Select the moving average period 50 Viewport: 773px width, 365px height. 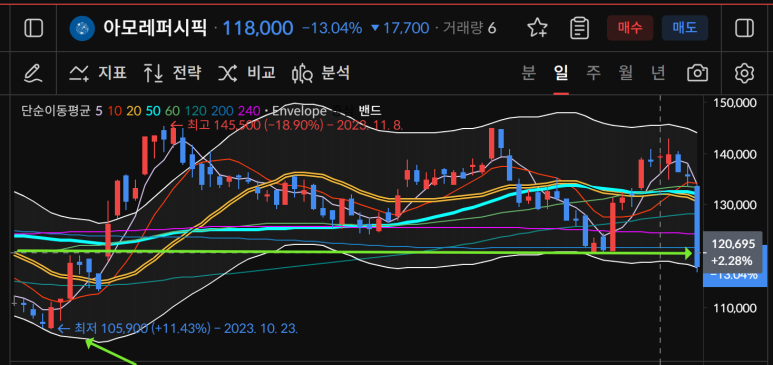click(153, 111)
